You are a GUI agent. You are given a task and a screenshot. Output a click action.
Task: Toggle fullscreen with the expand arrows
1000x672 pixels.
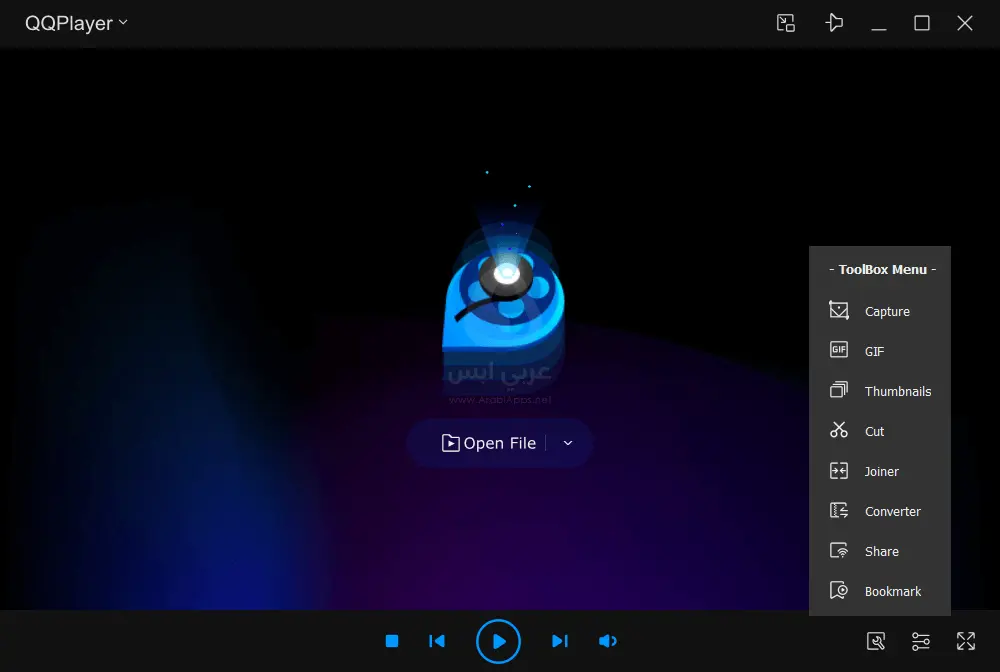tap(965, 641)
